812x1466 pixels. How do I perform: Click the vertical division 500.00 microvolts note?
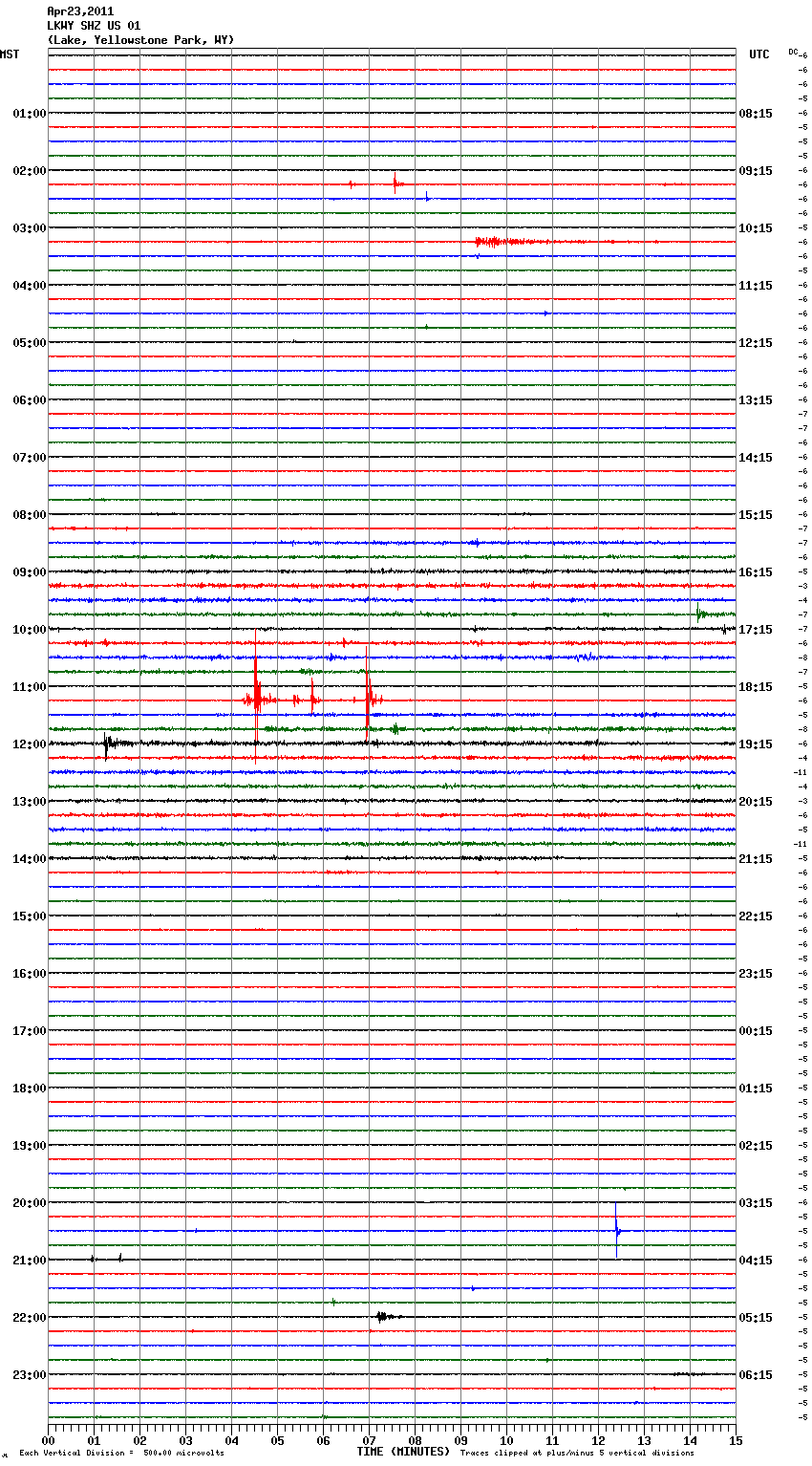point(121,1453)
